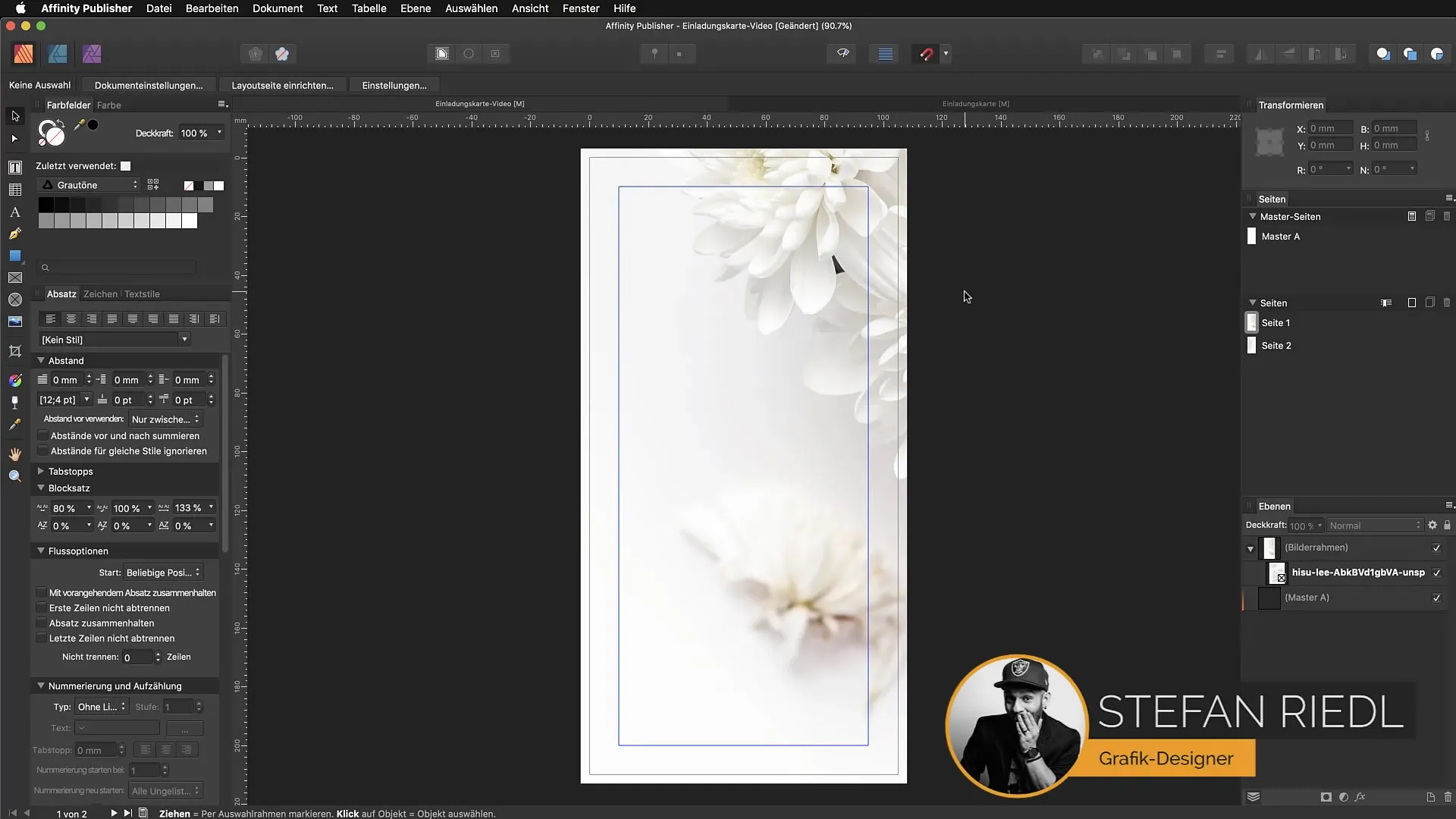Select the Pen tool
This screenshot has width=1456, height=819.
click(x=15, y=234)
